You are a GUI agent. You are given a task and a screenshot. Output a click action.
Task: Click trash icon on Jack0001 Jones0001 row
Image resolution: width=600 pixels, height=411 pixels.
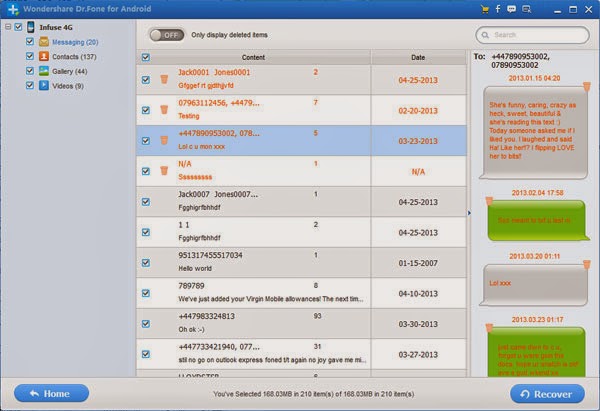[164, 79]
